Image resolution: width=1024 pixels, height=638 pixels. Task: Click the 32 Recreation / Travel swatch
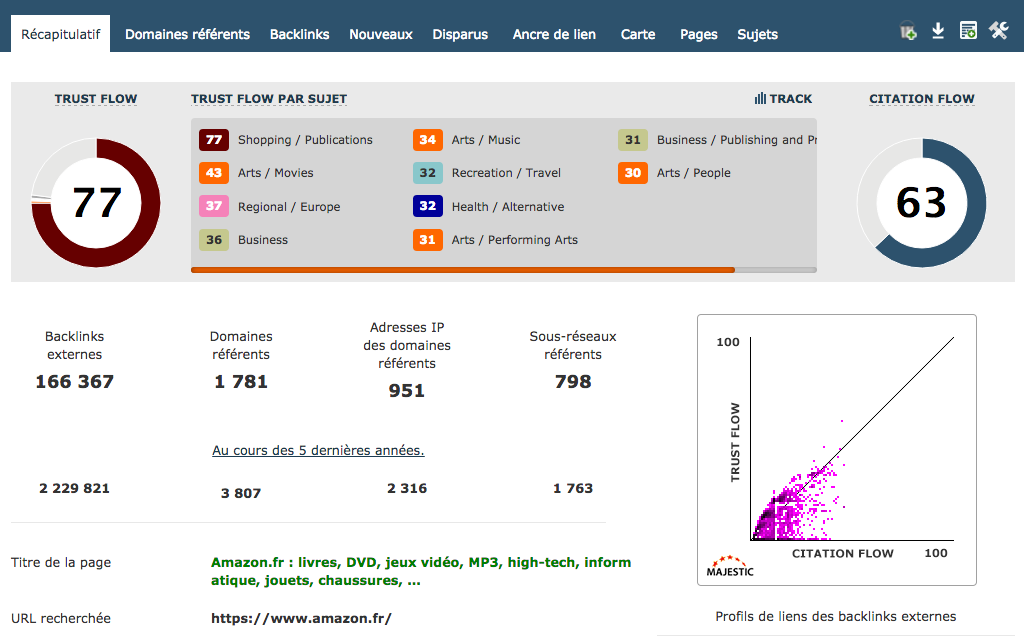pyautogui.click(x=428, y=173)
